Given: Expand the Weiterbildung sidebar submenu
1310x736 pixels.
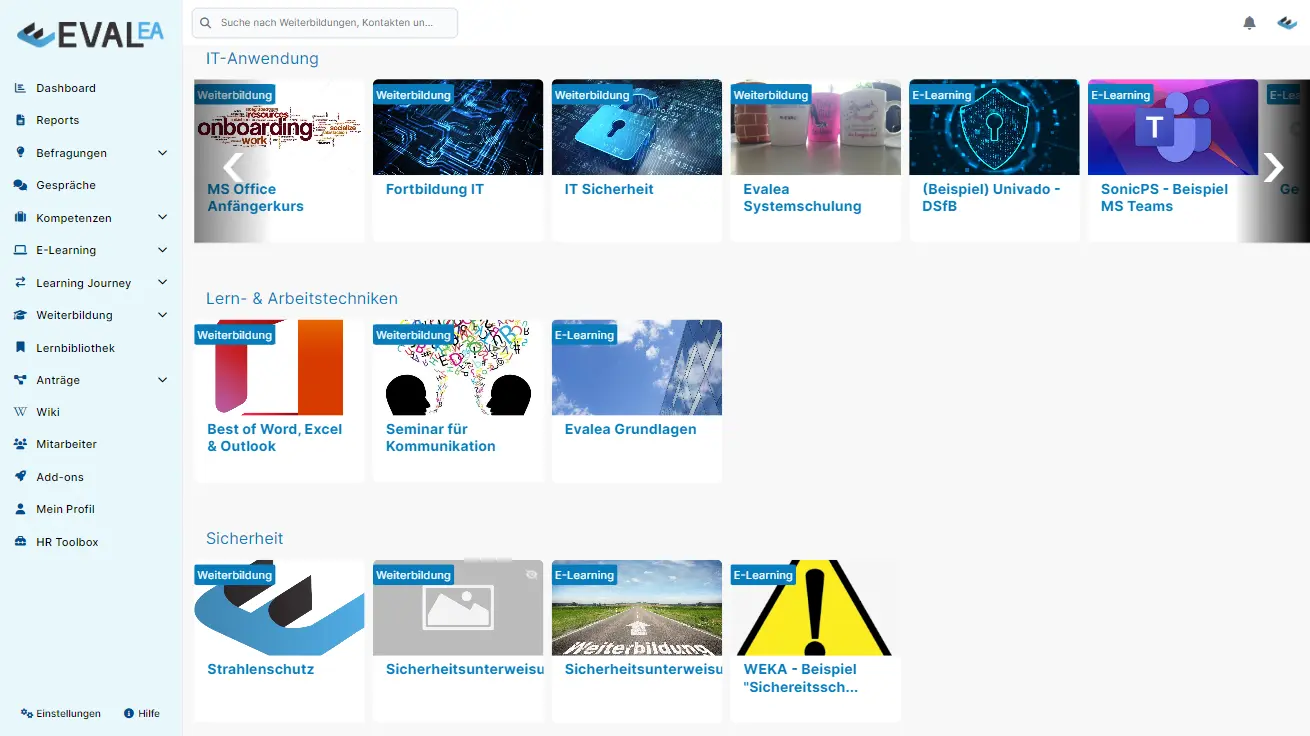Looking at the screenshot, I should 163,315.
